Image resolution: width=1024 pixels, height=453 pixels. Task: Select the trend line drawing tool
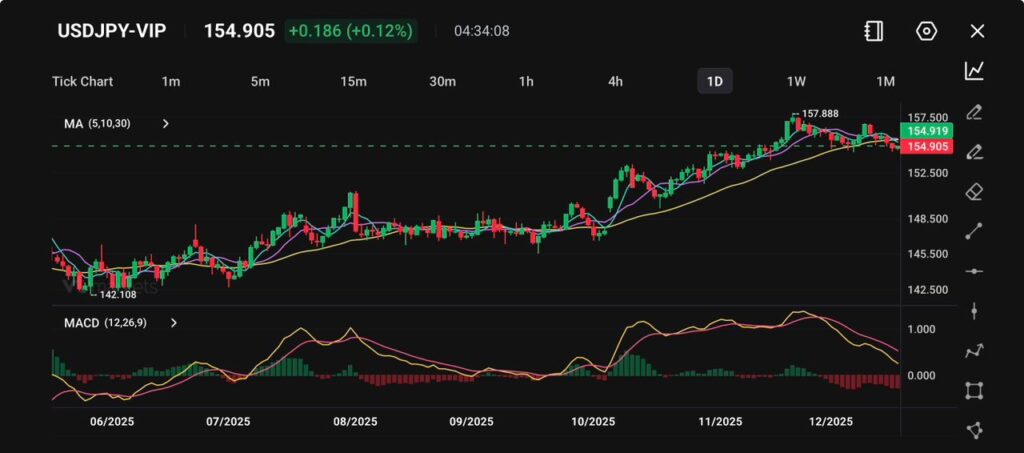[974, 231]
